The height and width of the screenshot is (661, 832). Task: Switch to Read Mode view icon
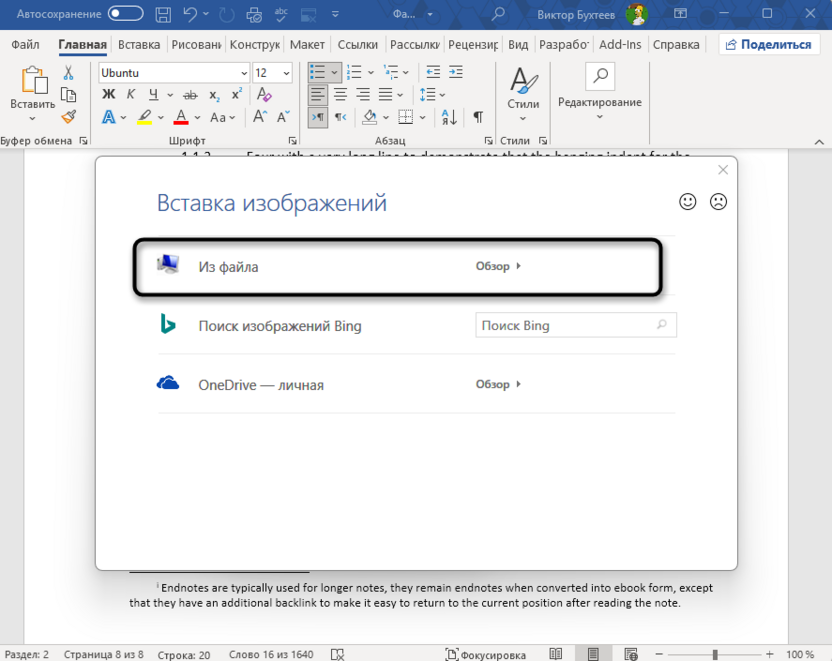pyautogui.click(x=556, y=654)
